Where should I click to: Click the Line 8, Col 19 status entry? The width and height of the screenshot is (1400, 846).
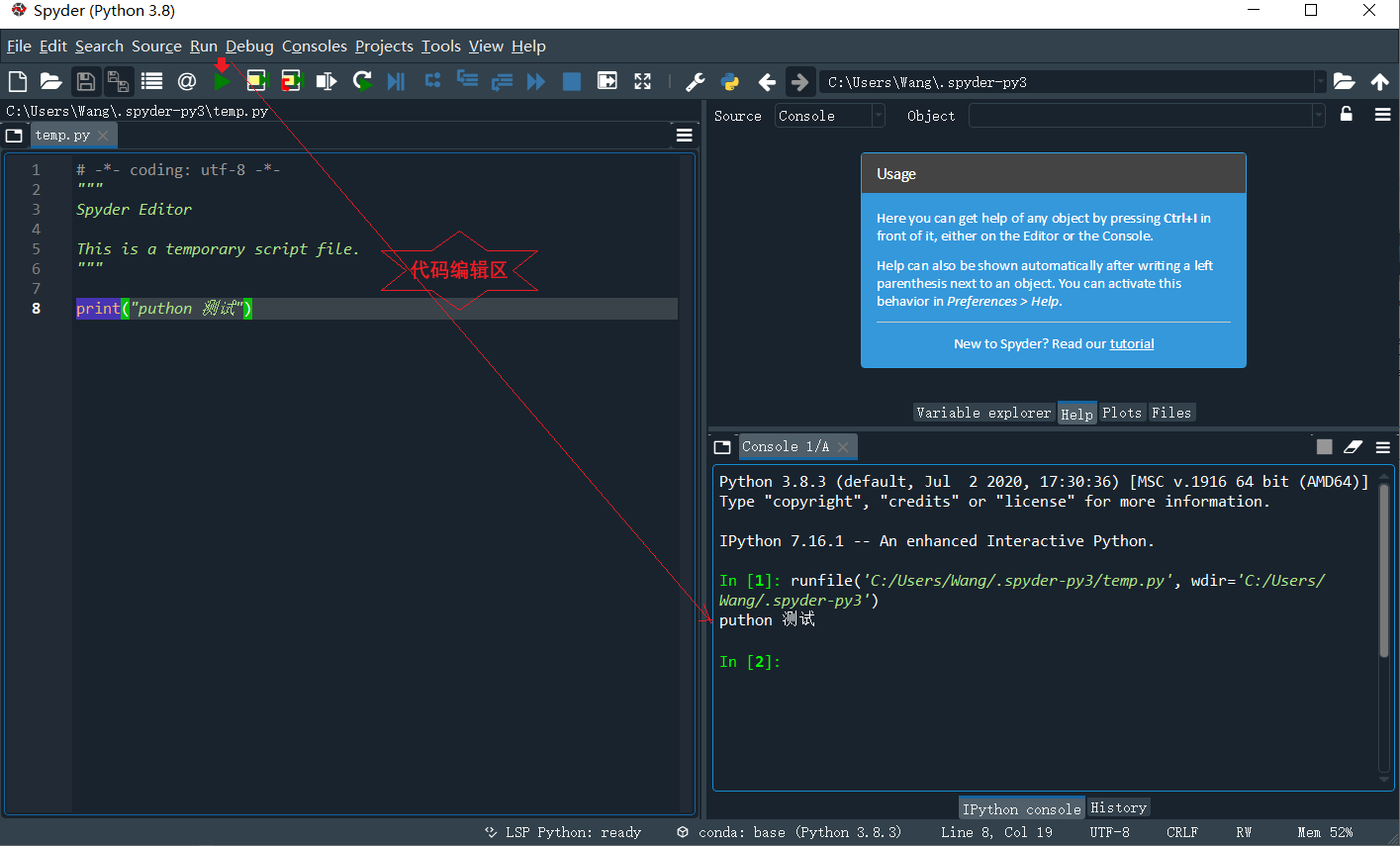tap(996, 832)
